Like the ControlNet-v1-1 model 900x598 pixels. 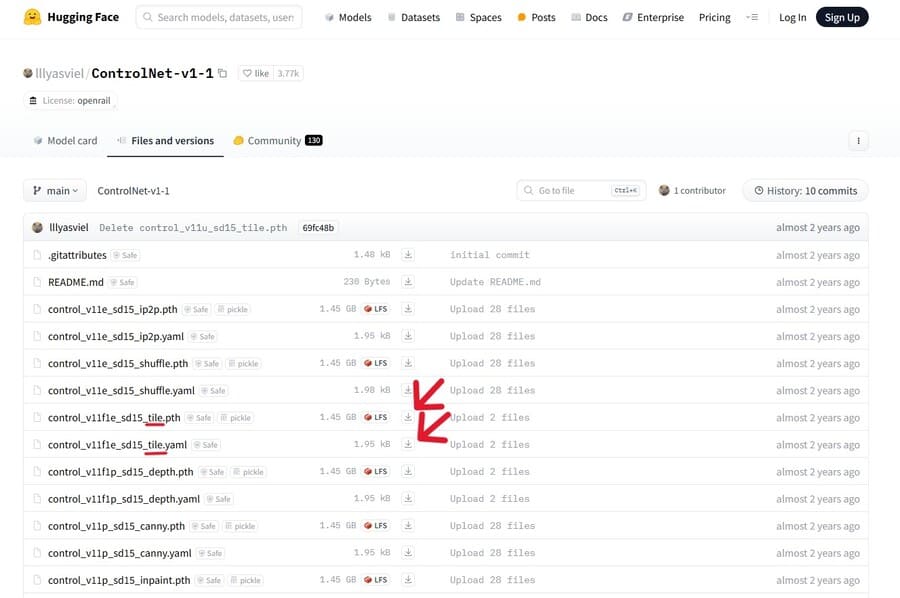(255, 73)
